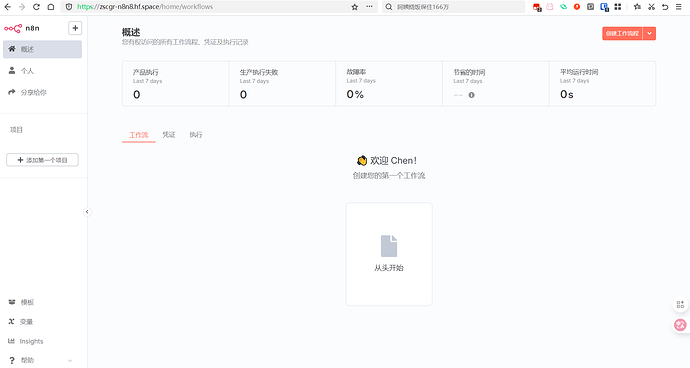
Task: Switch to the 工作流 workflows tab
Action: pos(139,135)
